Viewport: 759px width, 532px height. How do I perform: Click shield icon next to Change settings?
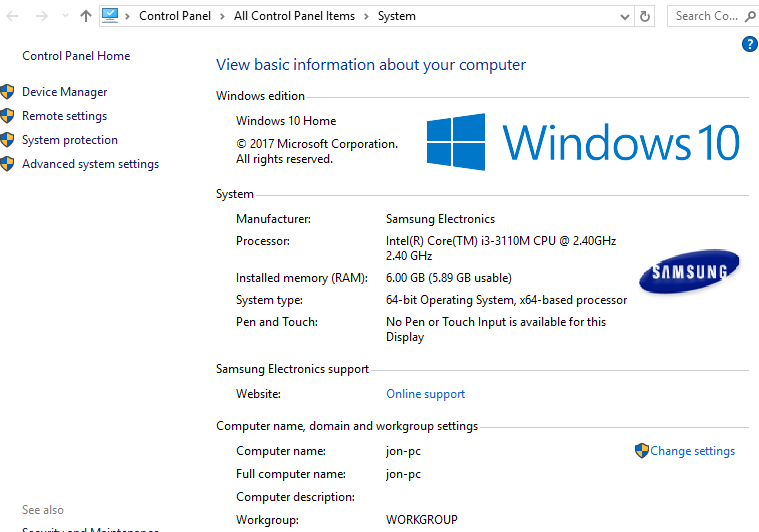tap(641, 451)
